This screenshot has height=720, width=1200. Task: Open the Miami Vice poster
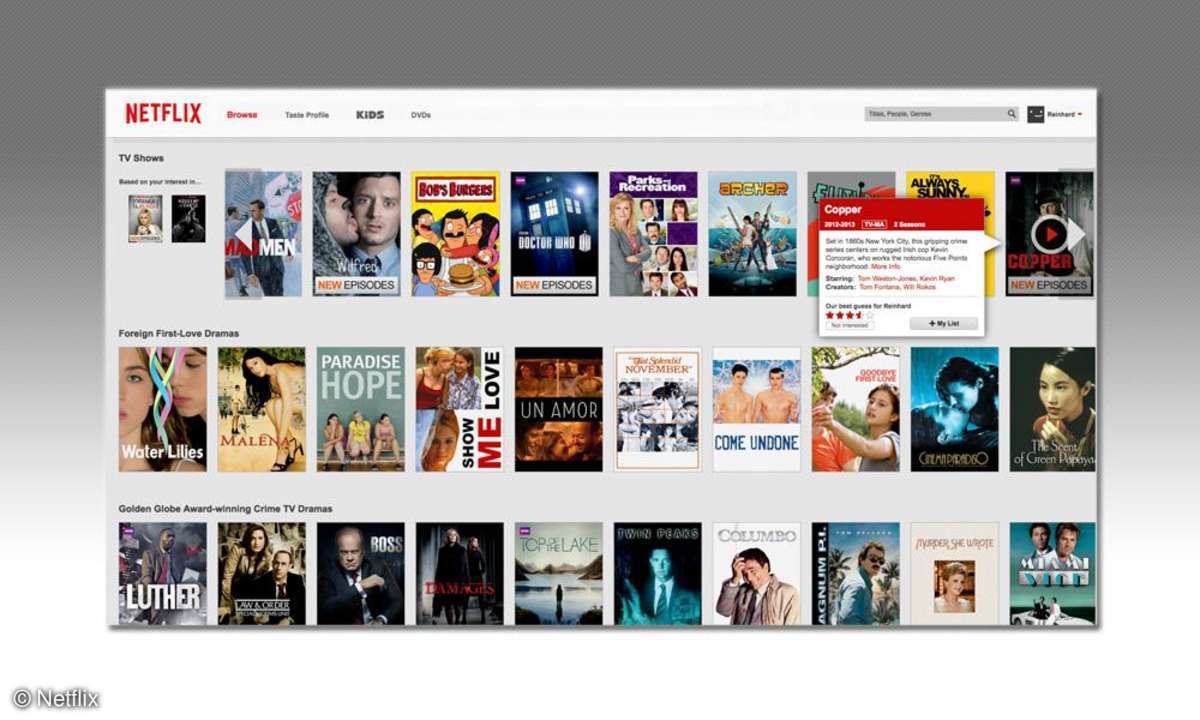point(1053,573)
